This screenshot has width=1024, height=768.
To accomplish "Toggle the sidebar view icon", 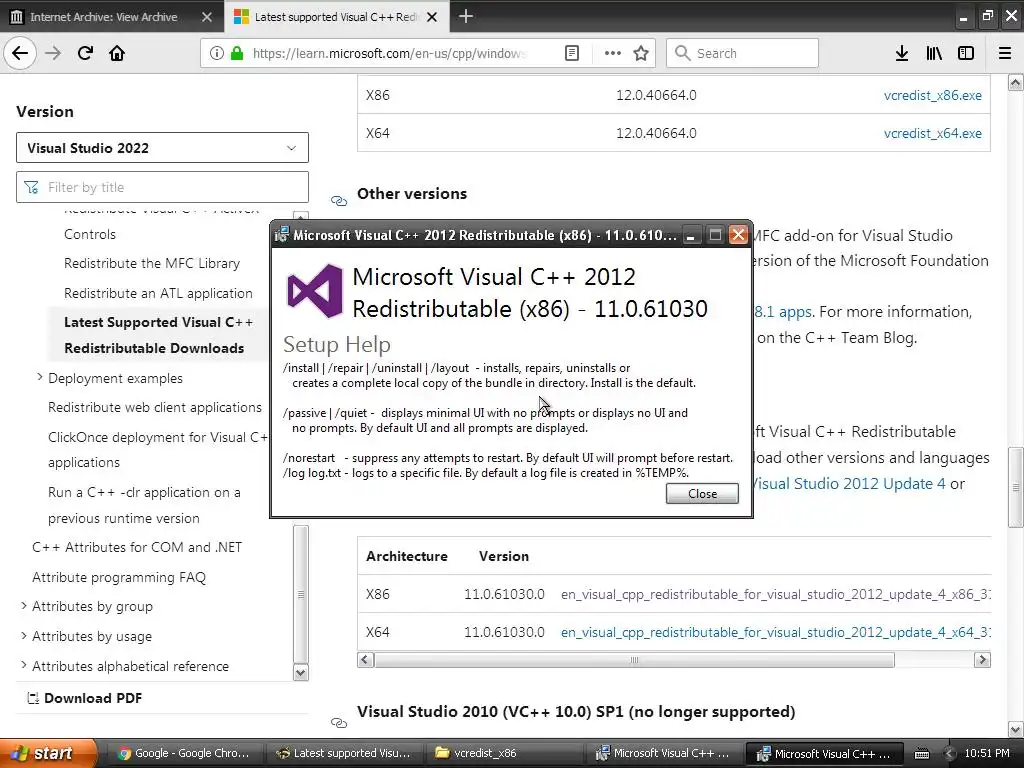I will (x=966, y=53).
